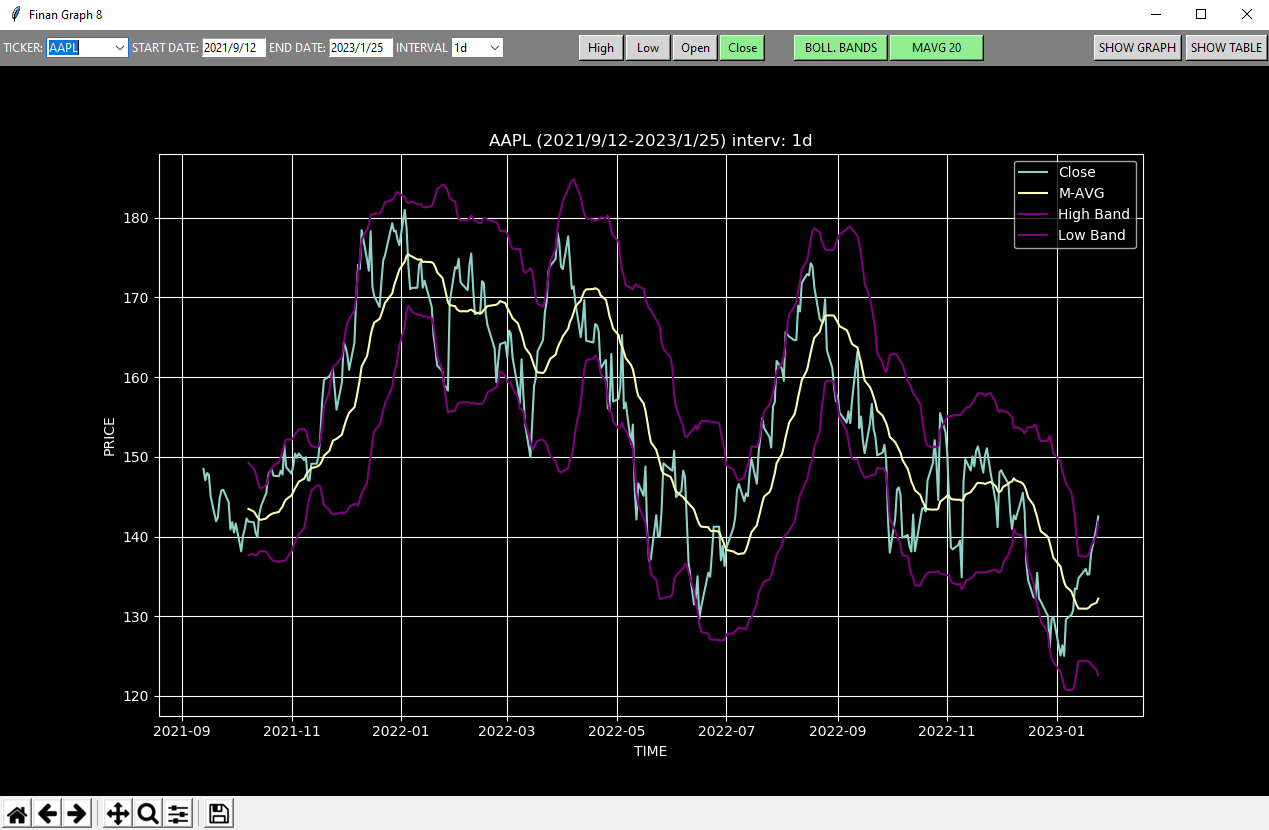Go back to previous plot view
1269x830 pixels.
point(47,814)
